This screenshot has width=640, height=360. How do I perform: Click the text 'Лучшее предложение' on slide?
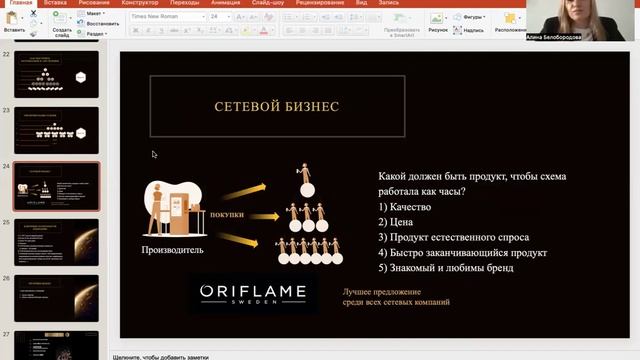[382, 292]
